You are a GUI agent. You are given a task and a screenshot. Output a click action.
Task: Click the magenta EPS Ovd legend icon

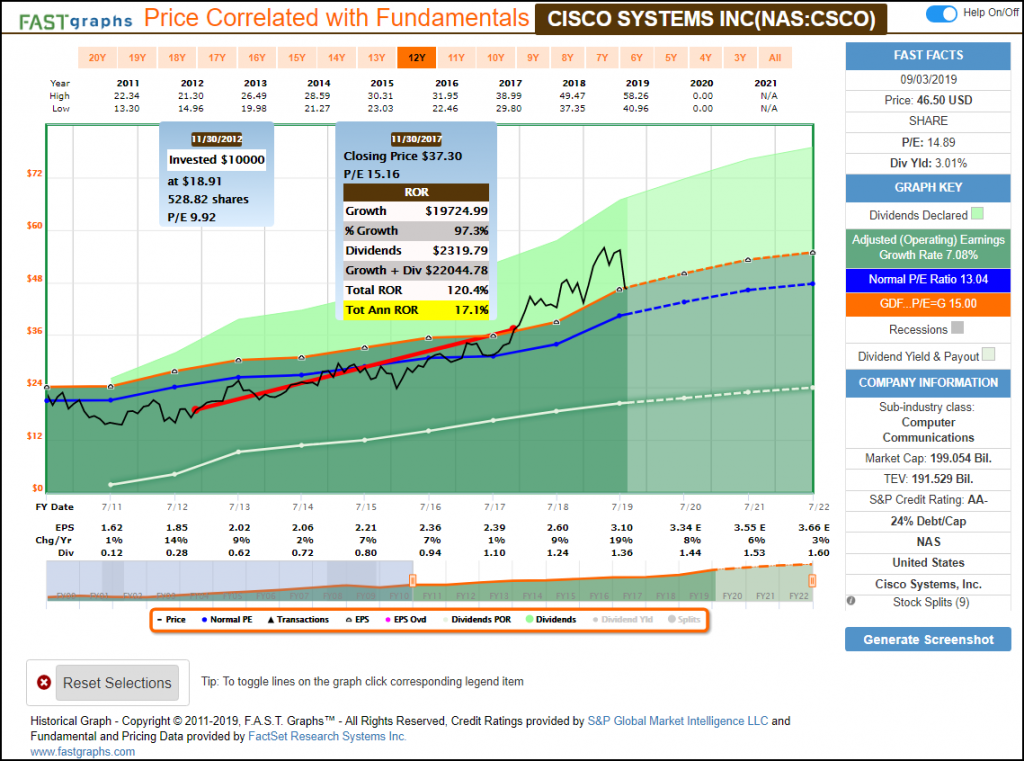click(388, 620)
